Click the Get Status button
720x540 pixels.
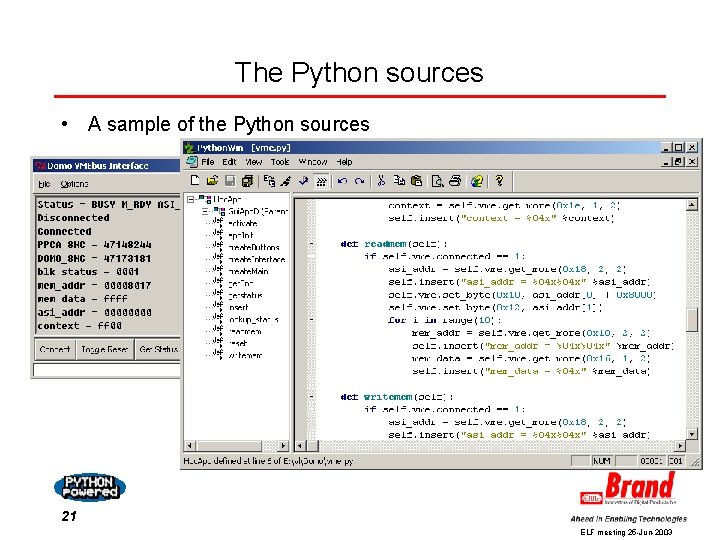pos(158,349)
